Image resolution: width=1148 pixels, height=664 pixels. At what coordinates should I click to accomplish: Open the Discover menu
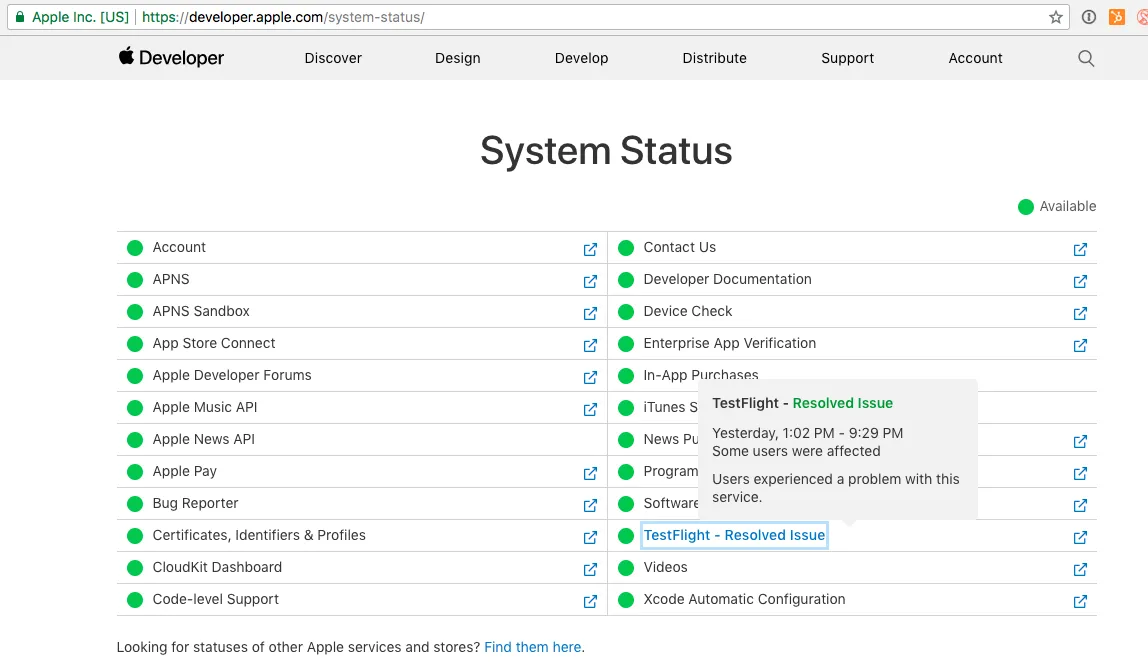[x=333, y=58]
